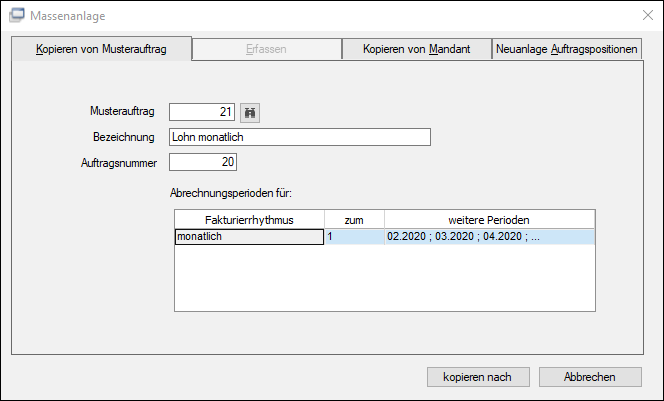Click the Auftragsnummer input field
This screenshot has height=401, width=664.
coord(203,162)
